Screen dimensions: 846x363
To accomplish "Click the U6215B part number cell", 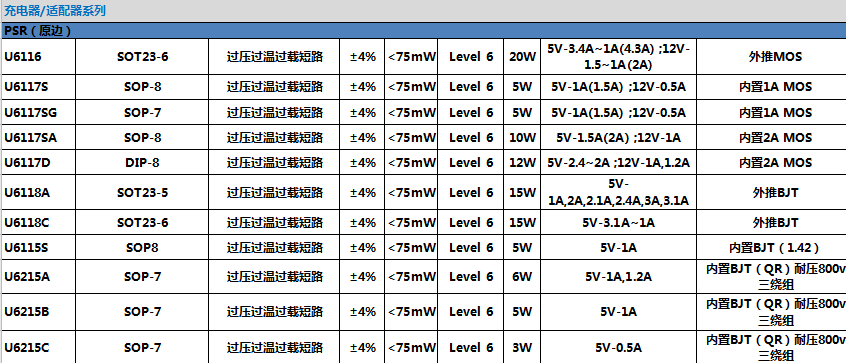I will click(x=38, y=312).
